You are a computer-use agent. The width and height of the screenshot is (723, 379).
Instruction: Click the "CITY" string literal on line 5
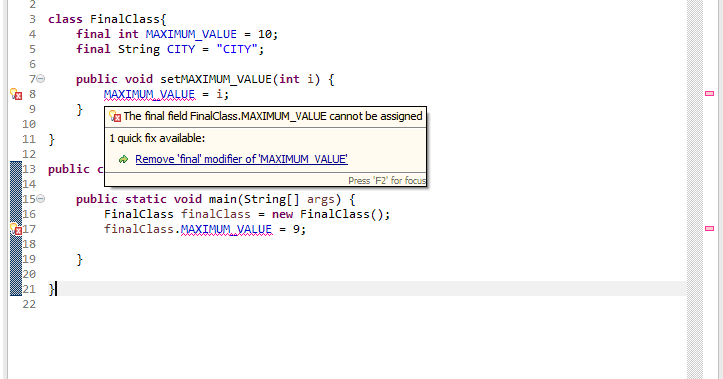[x=237, y=49]
